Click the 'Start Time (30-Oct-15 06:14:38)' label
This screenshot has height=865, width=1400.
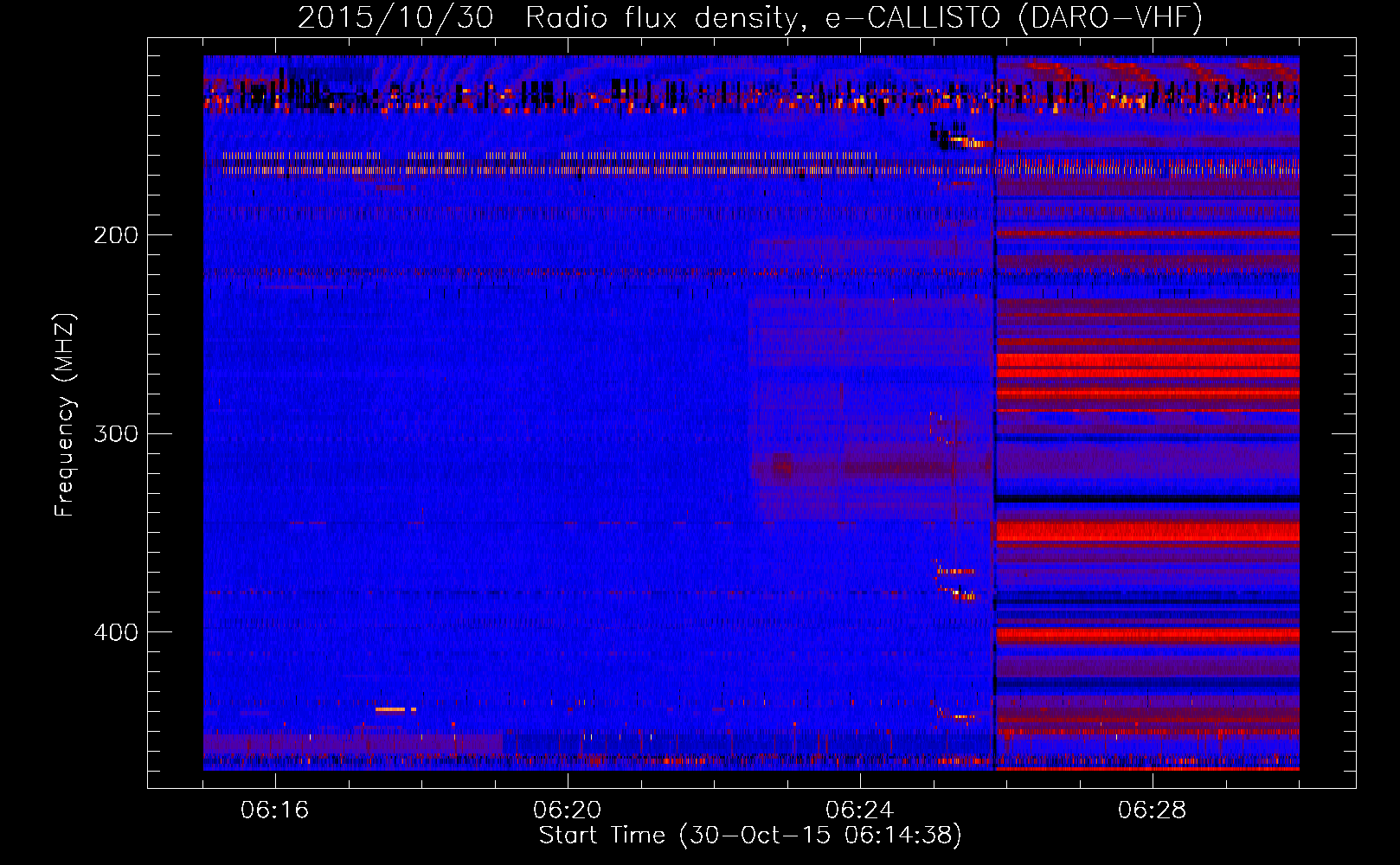point(750,836)
